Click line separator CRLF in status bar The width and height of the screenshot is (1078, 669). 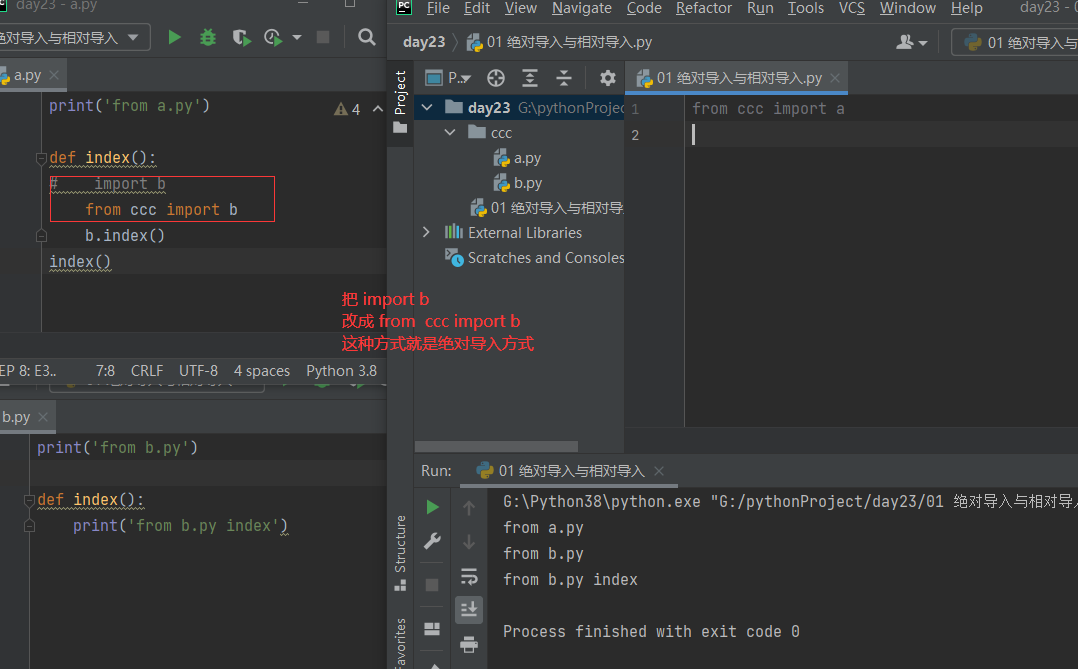147,371
